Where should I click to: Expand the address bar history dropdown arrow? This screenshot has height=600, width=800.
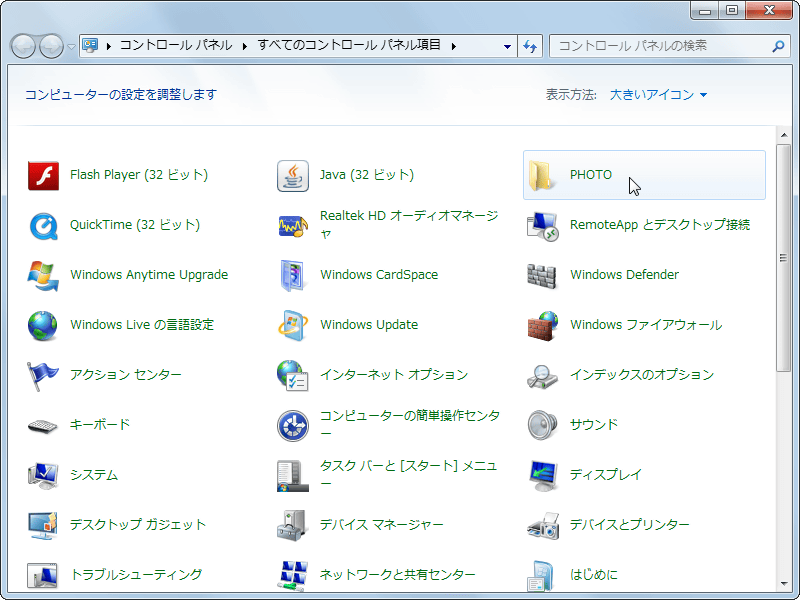tap(507, 46)
